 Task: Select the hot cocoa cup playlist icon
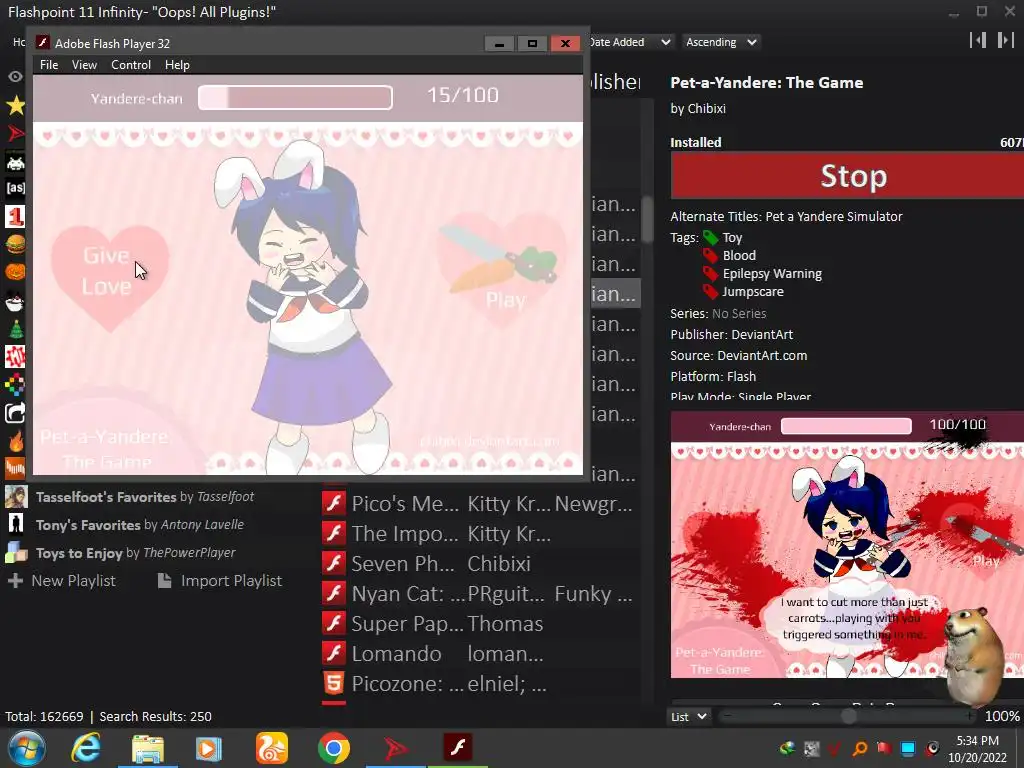point(15,302)
